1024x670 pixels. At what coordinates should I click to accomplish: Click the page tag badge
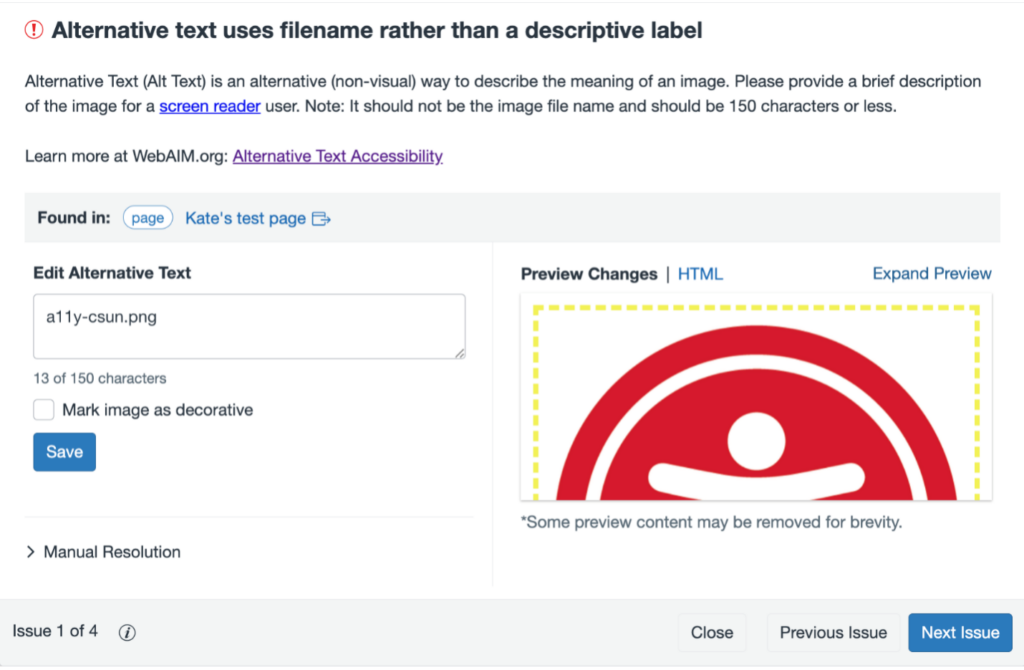[x=148, y=217]
